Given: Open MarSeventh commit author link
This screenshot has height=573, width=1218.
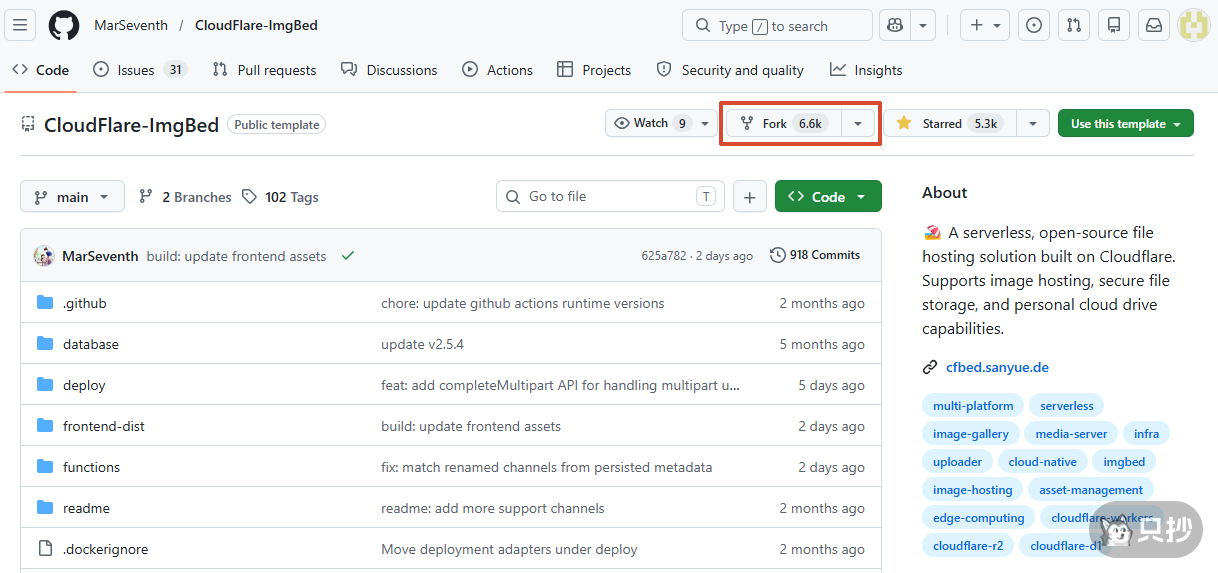Looking at the screenshot, I should coord(100,256).
